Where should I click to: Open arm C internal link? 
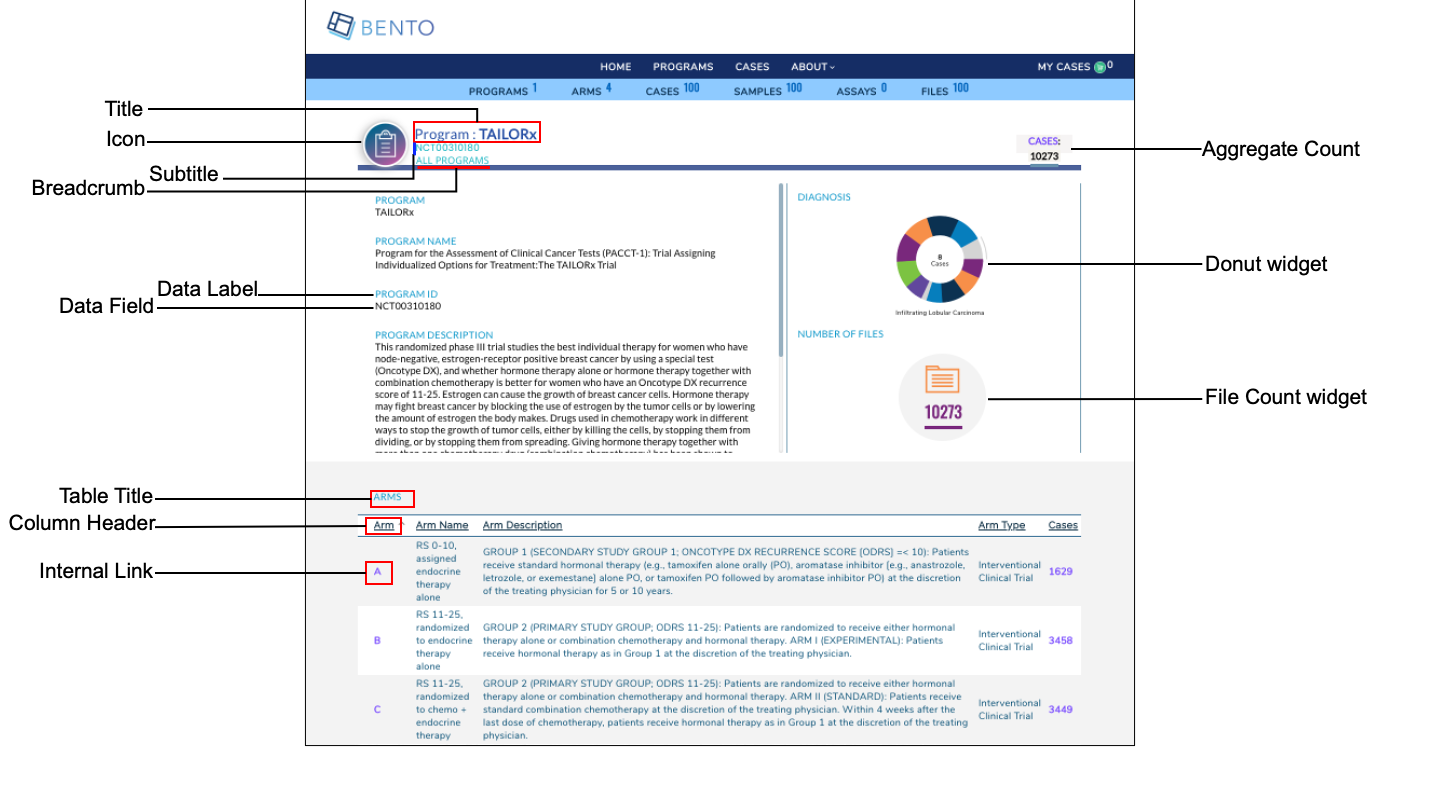tap(377, 709)
